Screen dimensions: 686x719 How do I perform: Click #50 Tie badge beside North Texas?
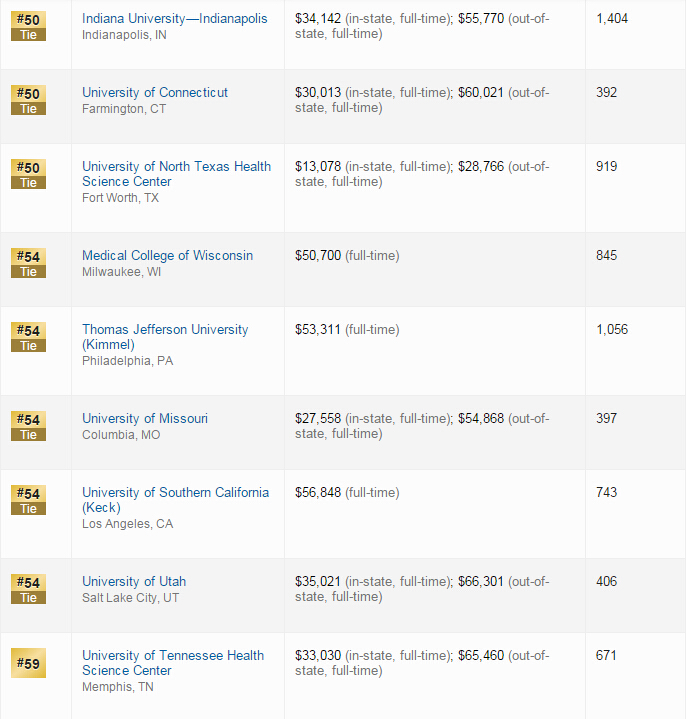tap(28, 174)
